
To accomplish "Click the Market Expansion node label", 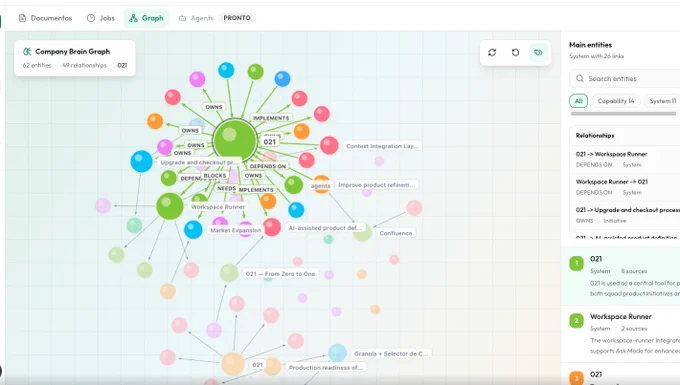I will (235, 230).
